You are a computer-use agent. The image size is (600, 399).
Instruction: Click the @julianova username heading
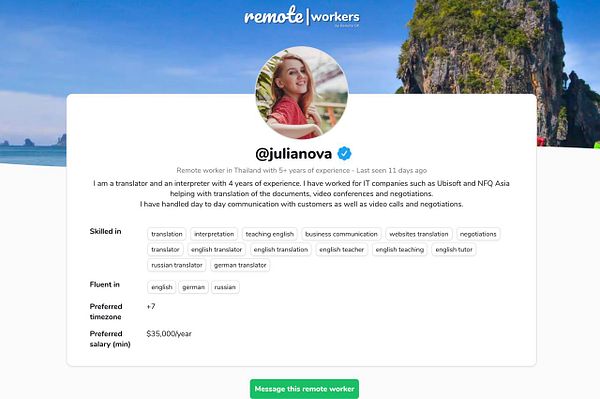point(293,153)
